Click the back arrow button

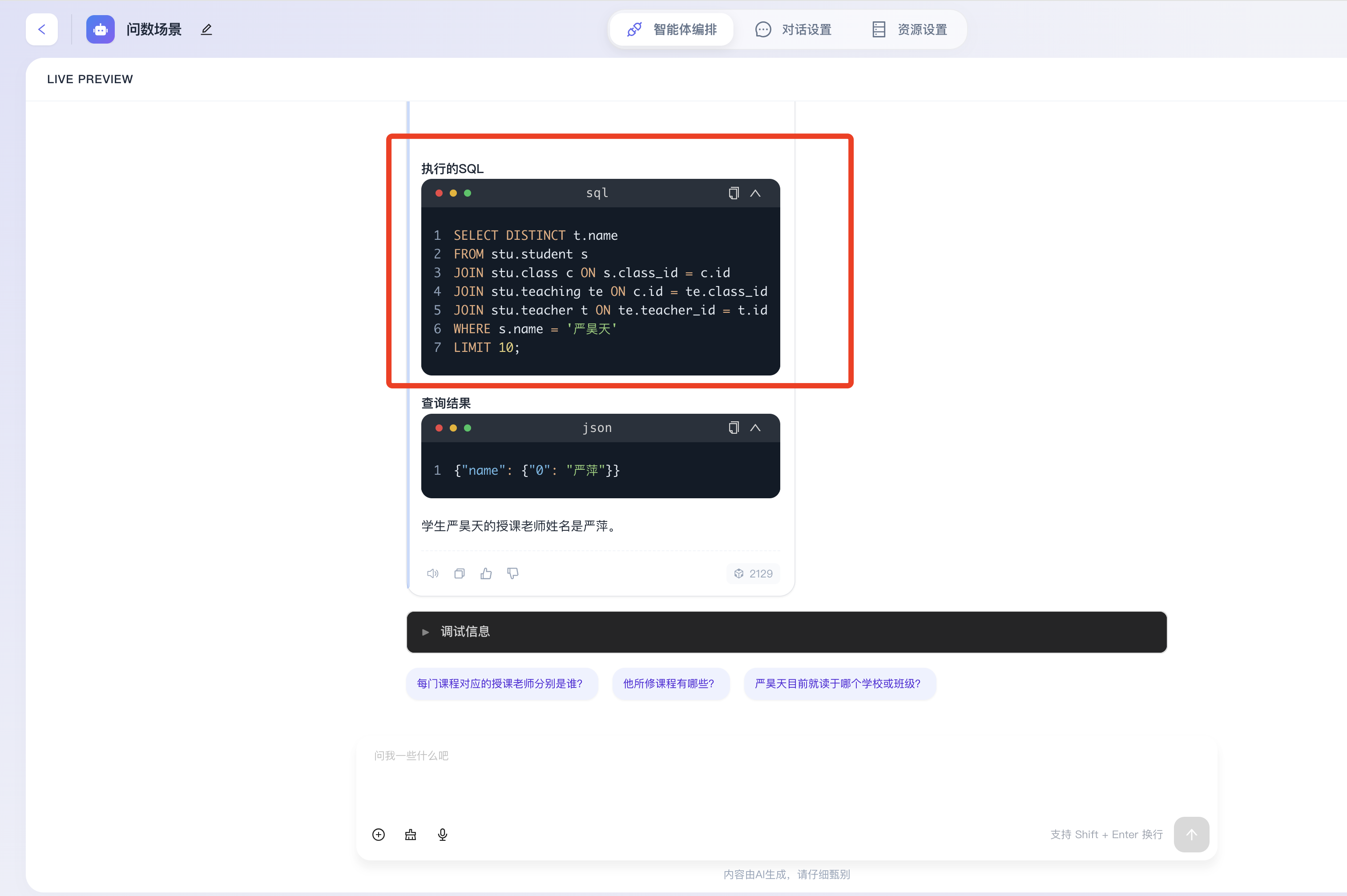point(42,29)
